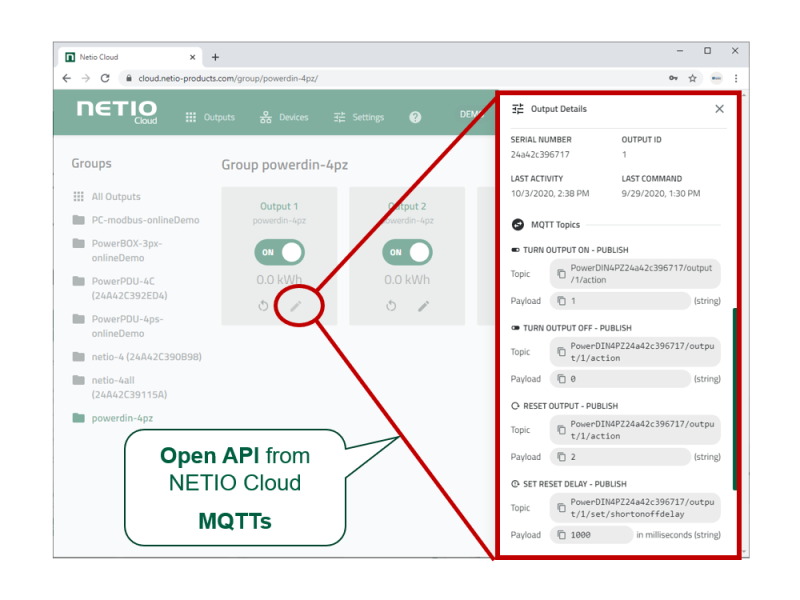The width and height of the screenshot is (800, 600).
Task: Open a new browser tab
Action: coord(215,57)
